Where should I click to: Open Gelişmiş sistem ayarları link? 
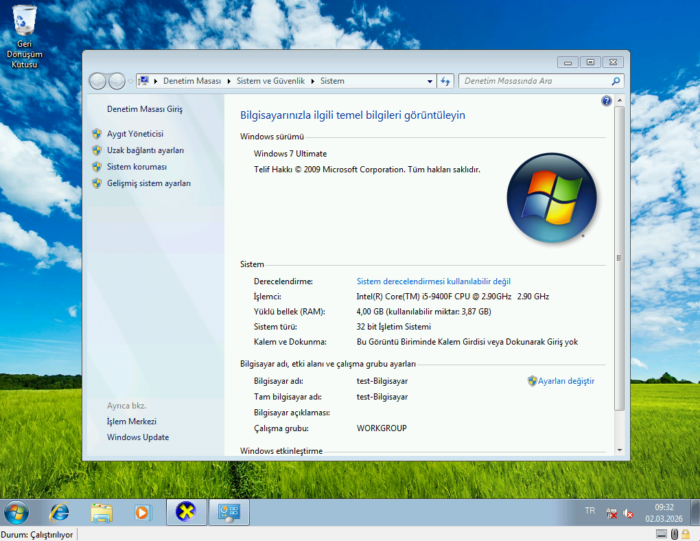[149, 183]
